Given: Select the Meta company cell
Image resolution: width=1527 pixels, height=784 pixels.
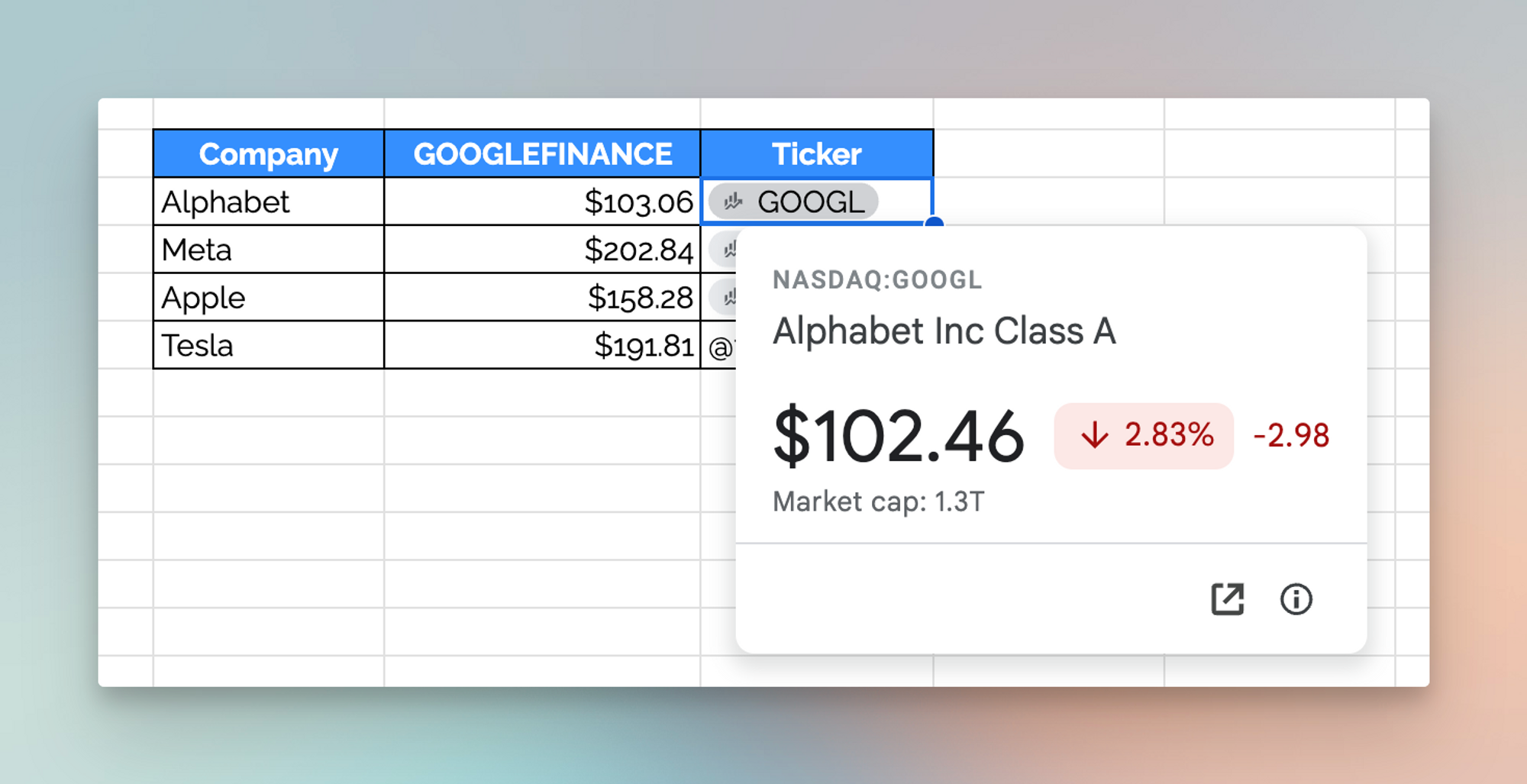Looking at the screenshot, I should 268,250.
